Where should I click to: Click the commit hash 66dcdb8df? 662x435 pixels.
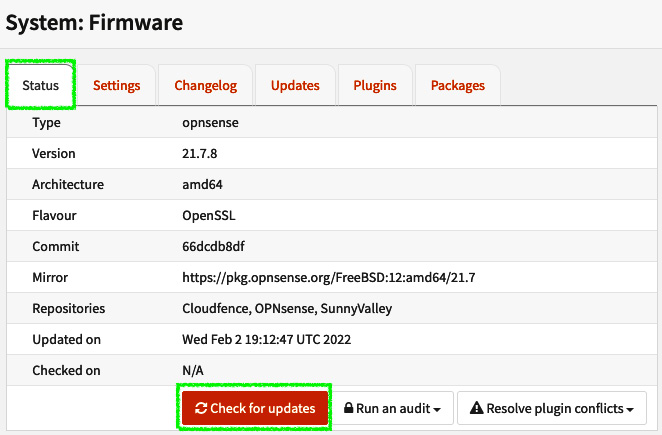pyautogui.click(x=213, y=246)
